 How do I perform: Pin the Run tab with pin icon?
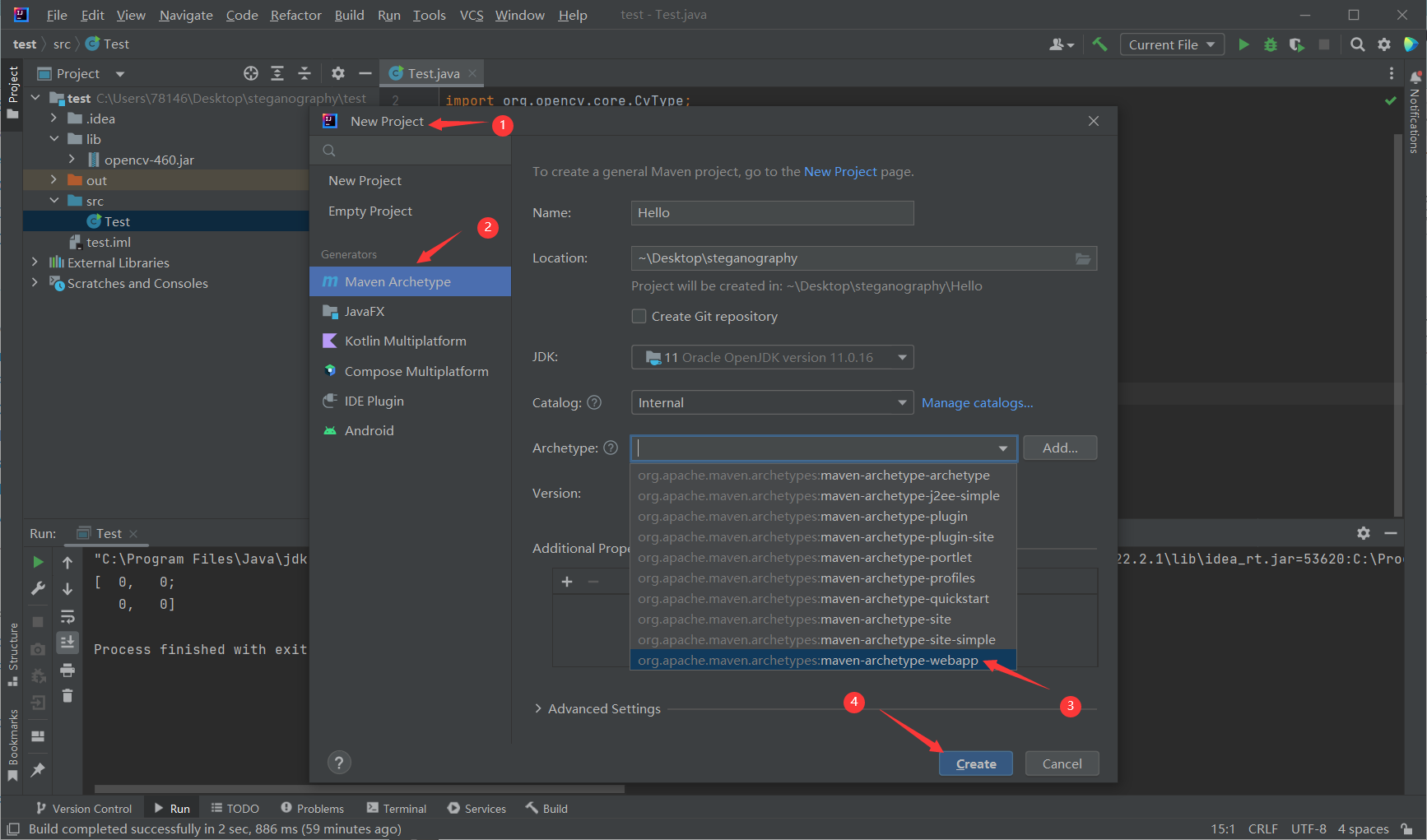tap(38, 770)
